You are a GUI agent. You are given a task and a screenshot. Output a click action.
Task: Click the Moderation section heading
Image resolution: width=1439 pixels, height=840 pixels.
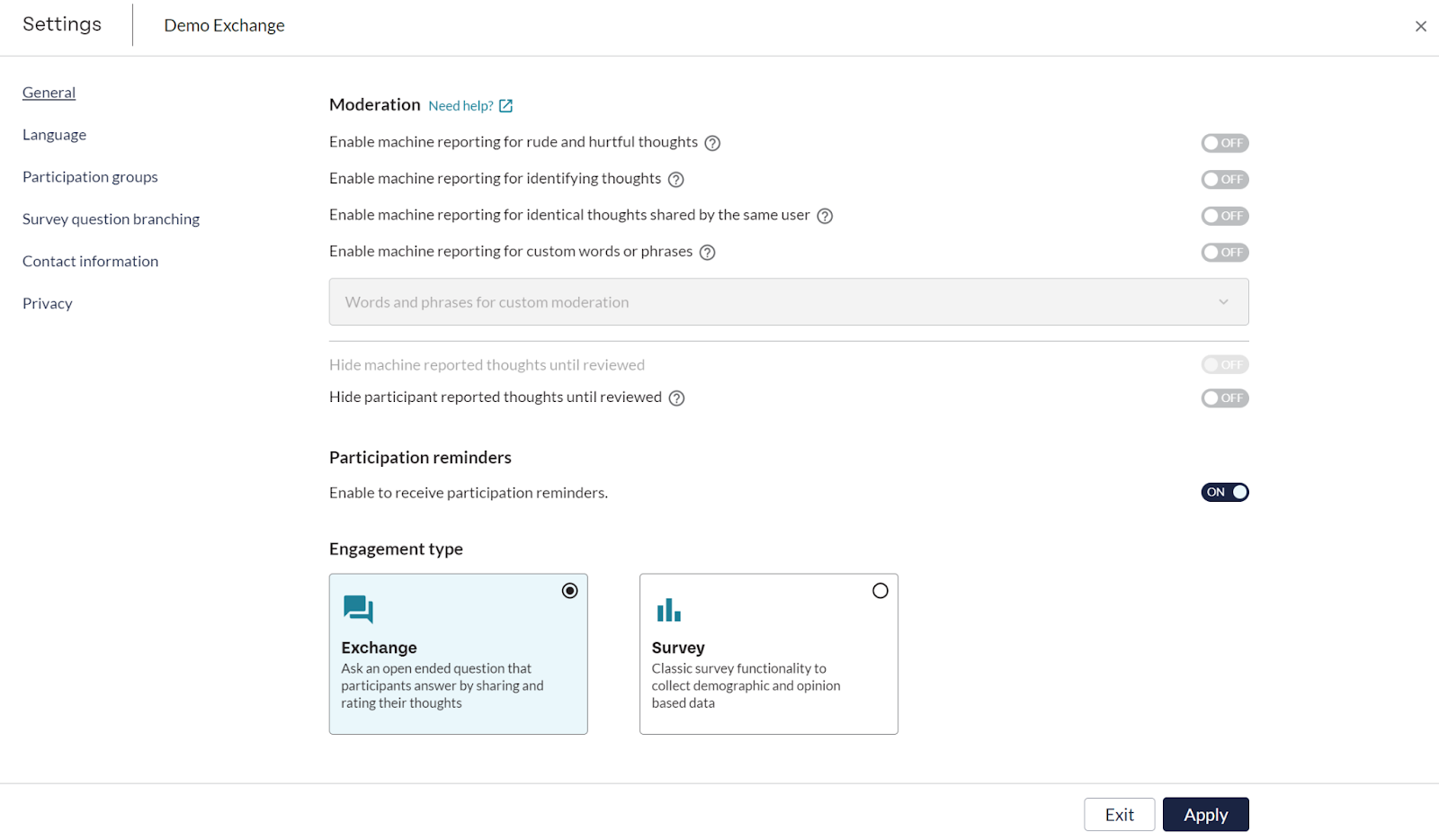click(374, 104)
